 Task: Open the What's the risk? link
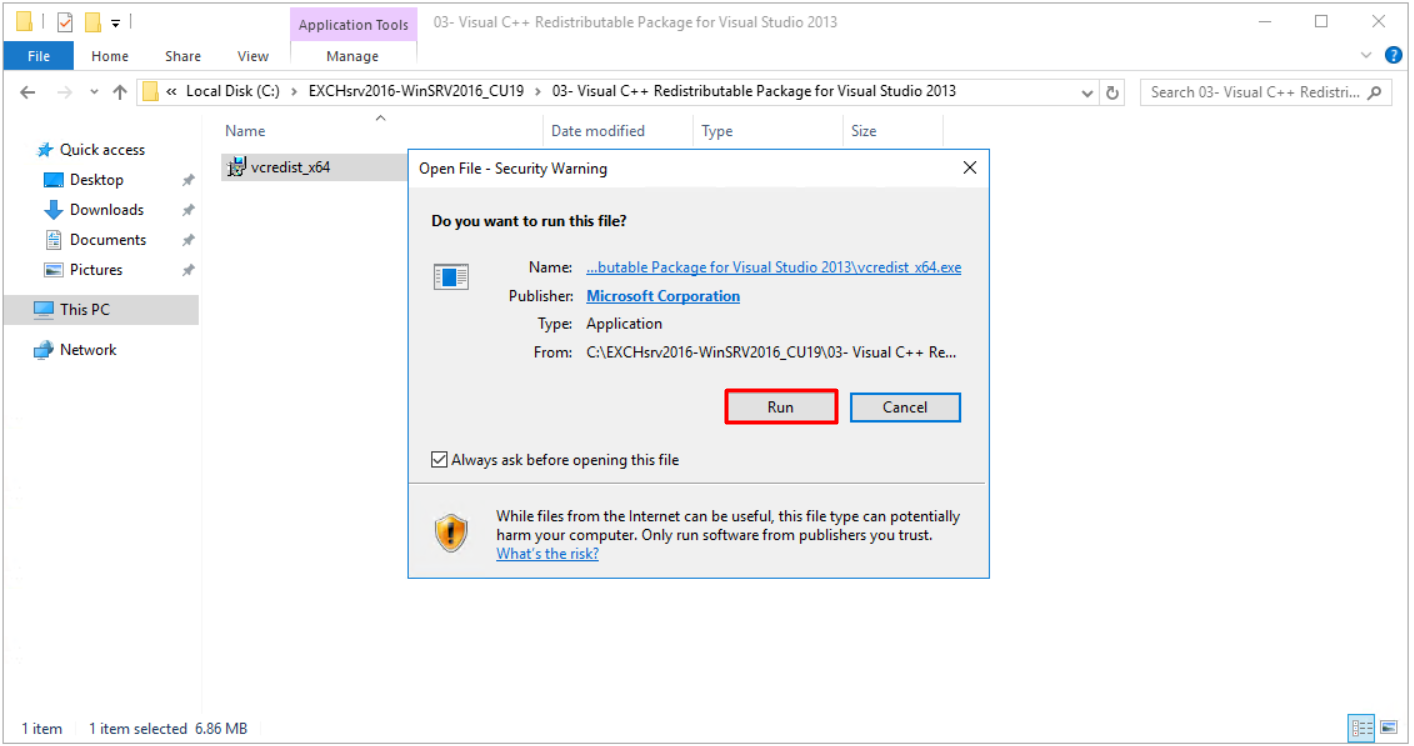tap(547, 554)
